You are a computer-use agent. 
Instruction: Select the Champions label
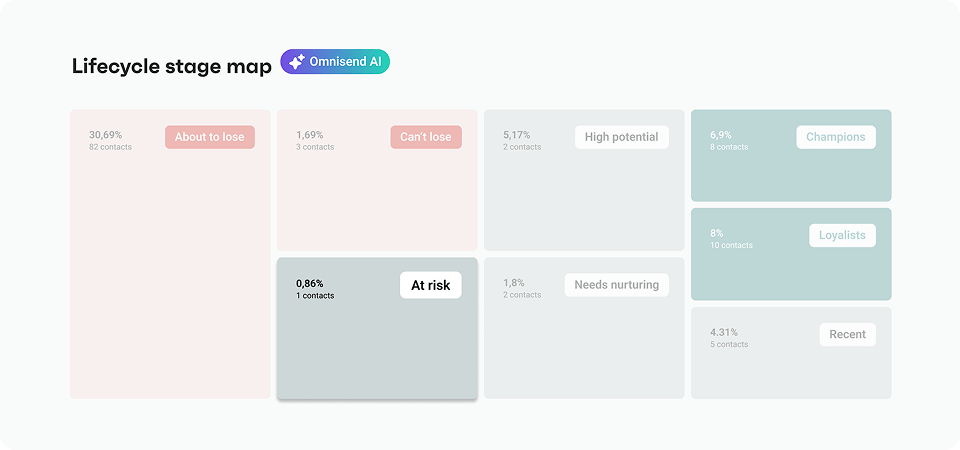[x=836, y=137]
